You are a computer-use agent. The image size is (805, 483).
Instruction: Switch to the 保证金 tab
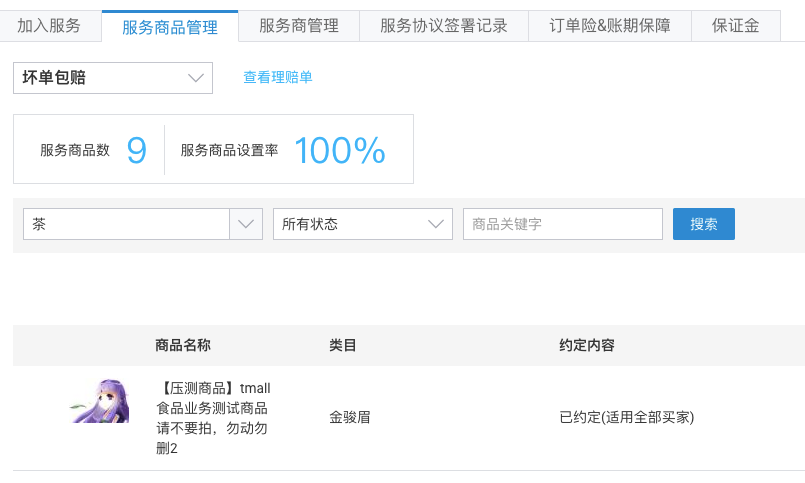pos(736,26)
